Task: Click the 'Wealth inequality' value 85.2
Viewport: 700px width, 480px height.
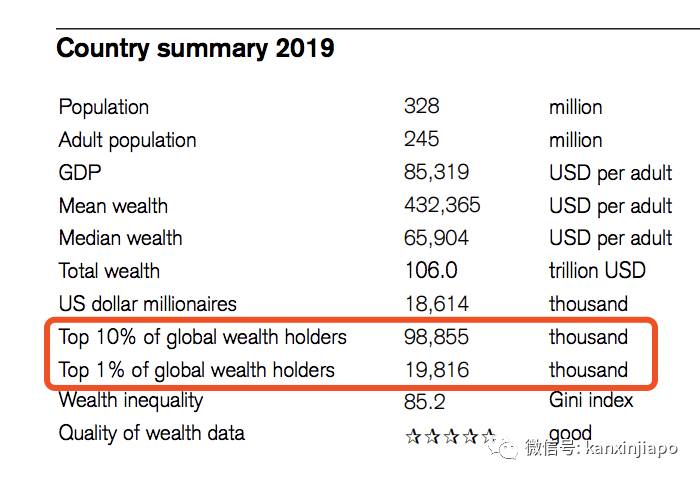Action: coord(425,402)
